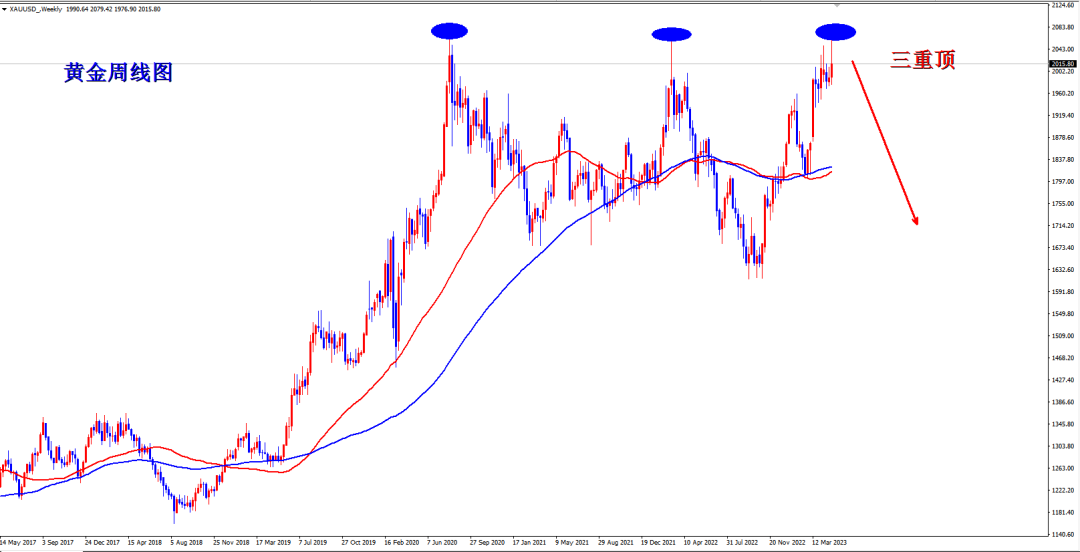Click the 31 Jul 2022 date label
This screenshot has height=552, width=1080.
click(742, 543)
